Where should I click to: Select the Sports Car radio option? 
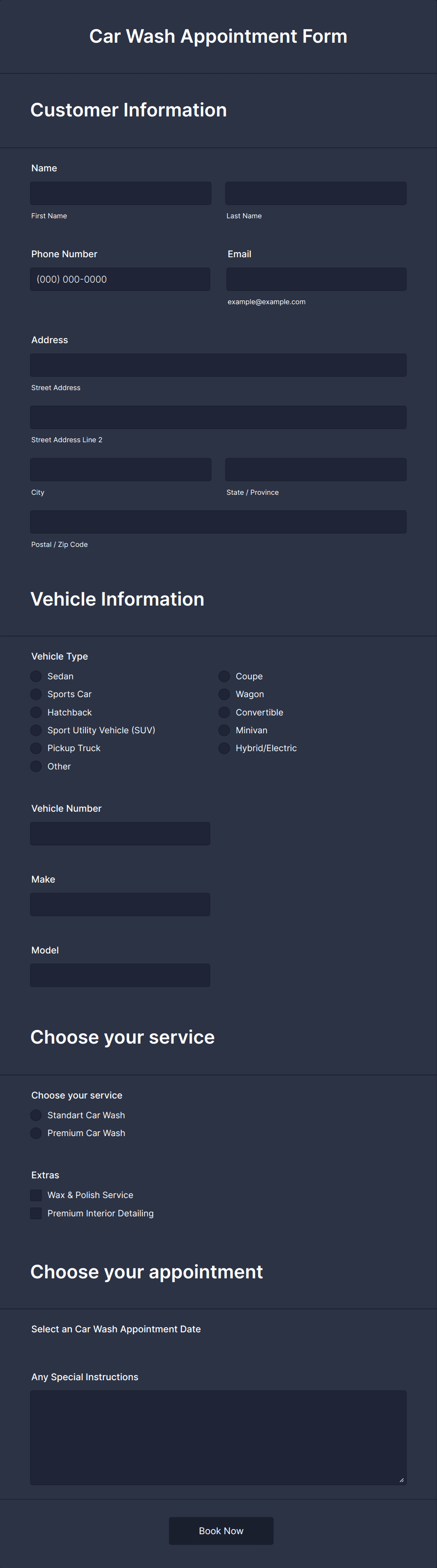point(36,694)
